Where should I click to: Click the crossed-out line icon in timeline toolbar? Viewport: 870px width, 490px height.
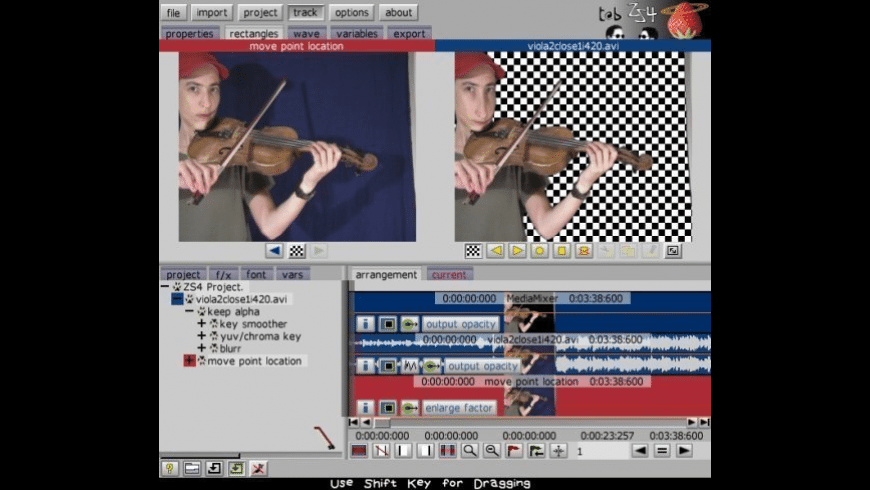click(381, 451)
